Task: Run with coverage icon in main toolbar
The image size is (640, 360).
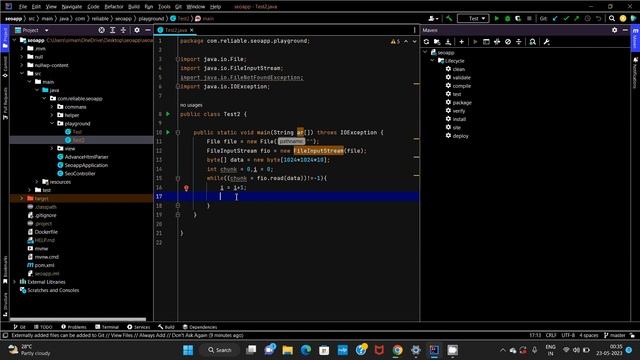Action: pos(518,18)
